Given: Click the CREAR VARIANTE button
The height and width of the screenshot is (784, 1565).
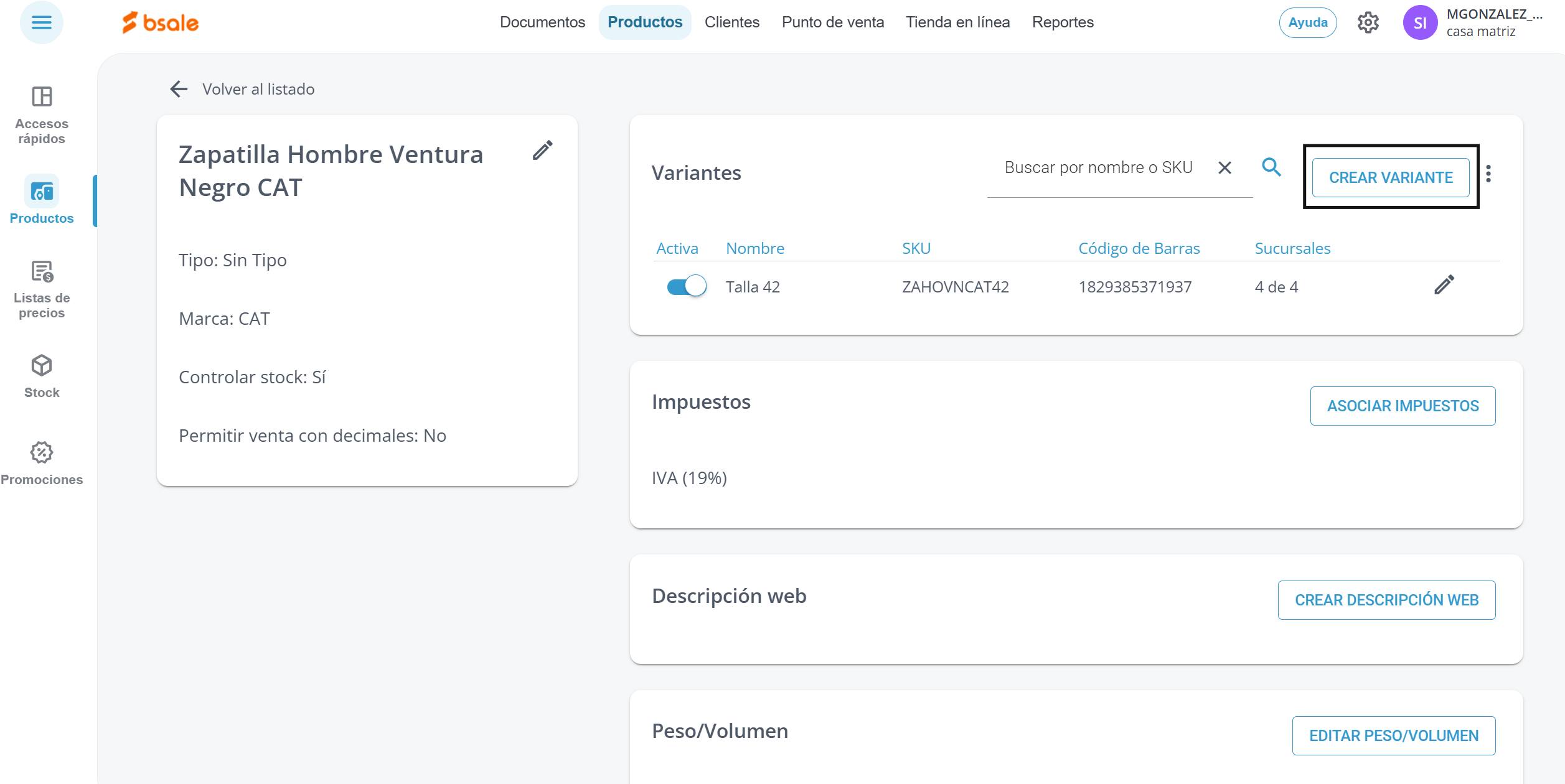Looking at the screenshot, I should (x=1390, y=177).
